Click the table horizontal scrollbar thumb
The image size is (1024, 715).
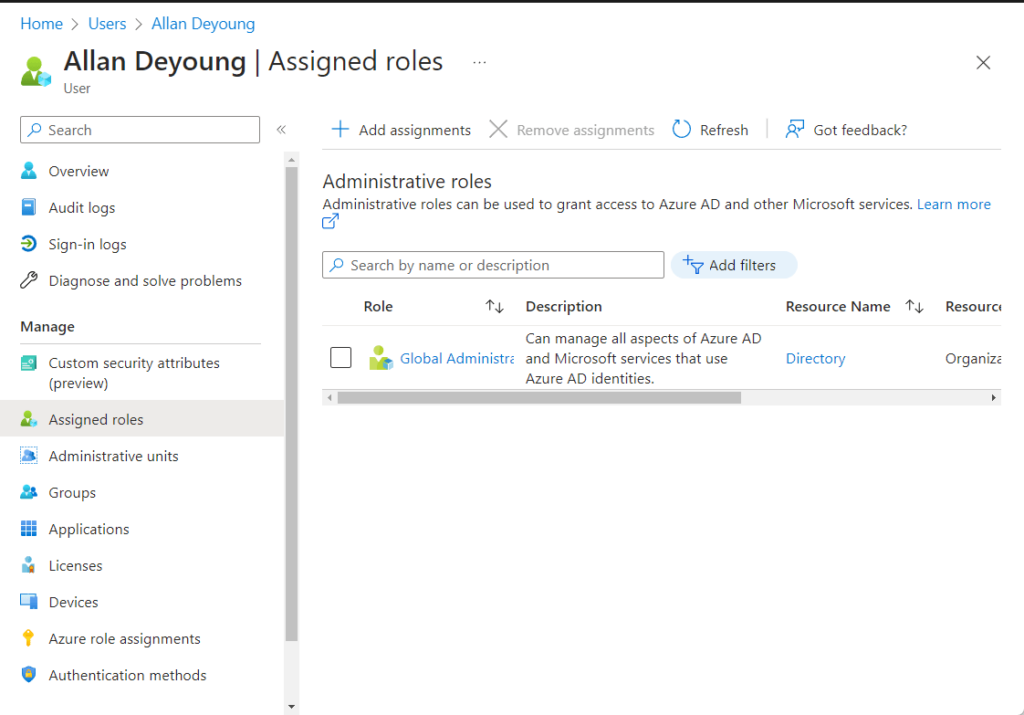[x=539, y=398]
